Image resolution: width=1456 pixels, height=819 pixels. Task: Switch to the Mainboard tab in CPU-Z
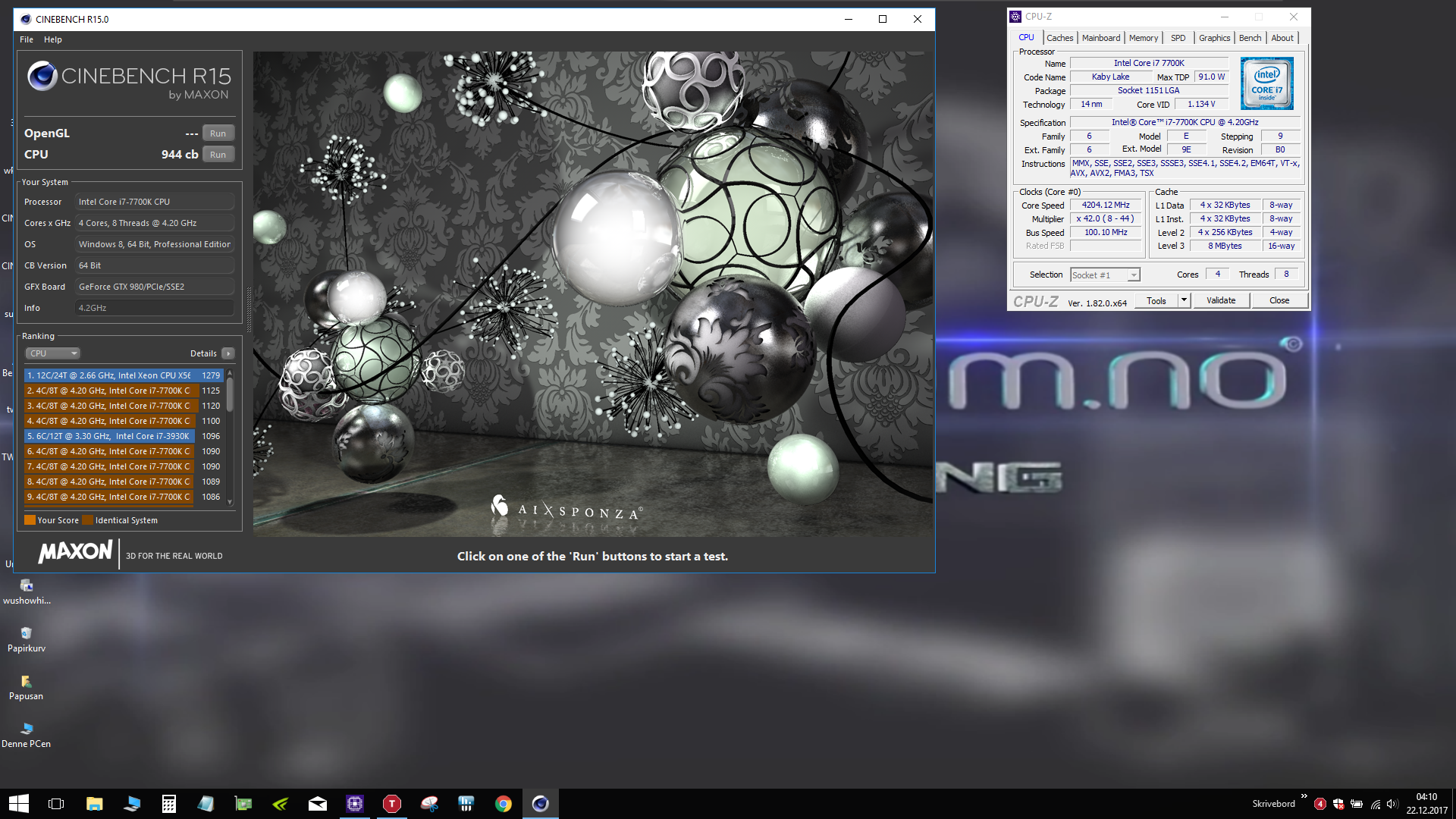1100,38
